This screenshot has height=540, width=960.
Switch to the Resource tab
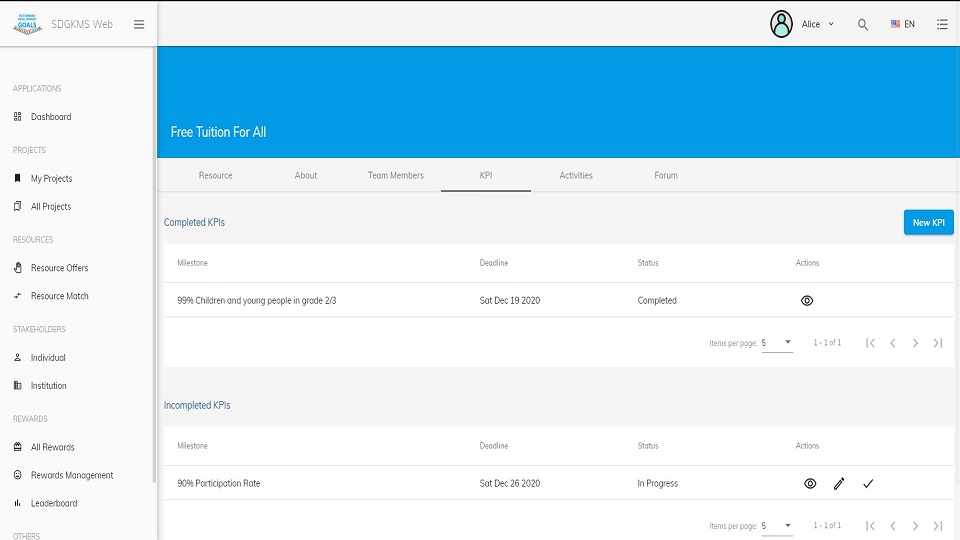216,175
